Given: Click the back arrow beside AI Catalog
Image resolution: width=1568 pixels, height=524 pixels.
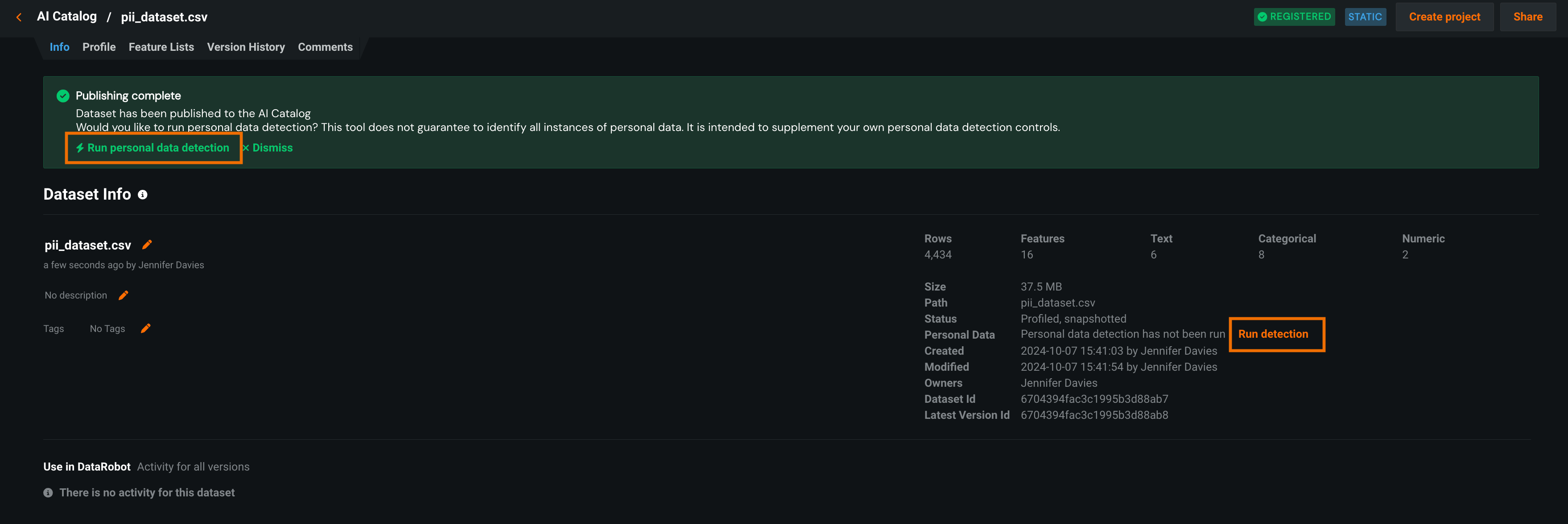Looking at the screenshot, I should coord(19,17).
